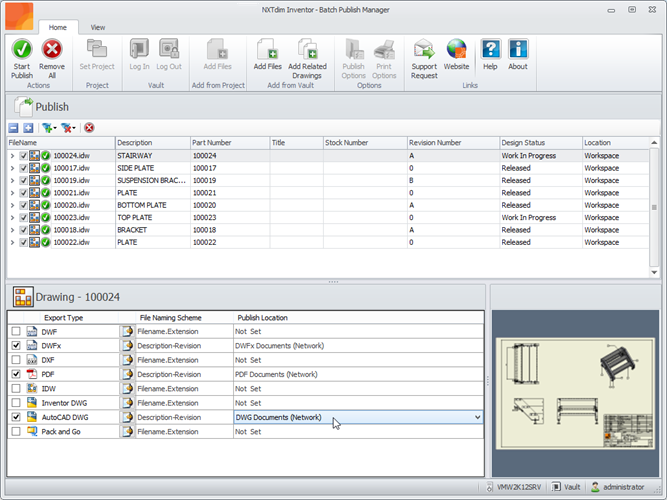Enable the DXF export type checkbox
This screenshot has width=667, height=500.
[16, 360]
